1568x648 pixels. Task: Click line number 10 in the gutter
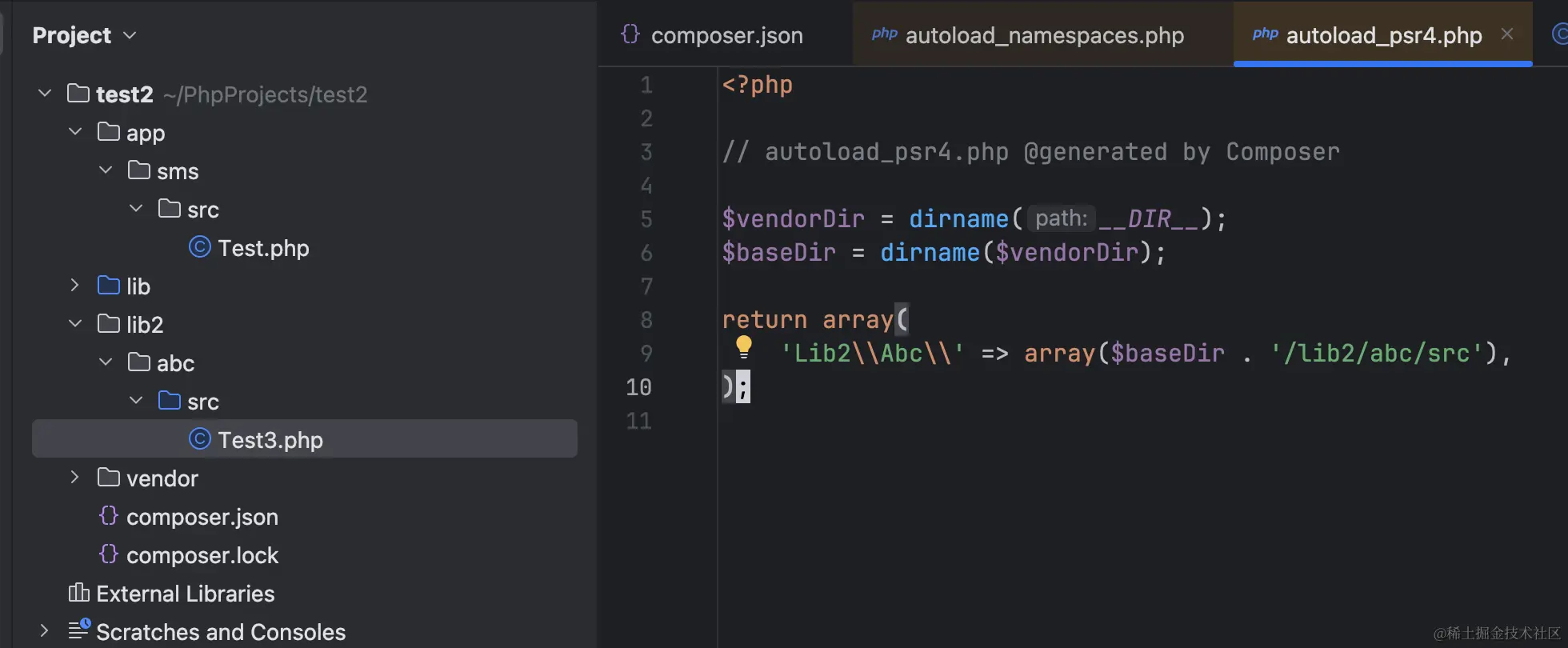638,387
